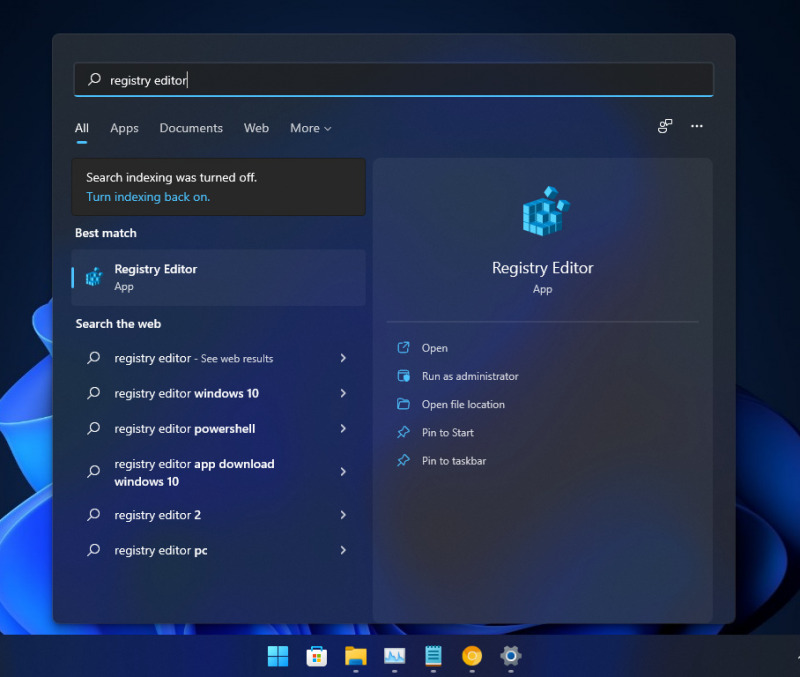The image size is (800, 677).
Task: Choose Run as administrator
Action: pyautogui.click(x=469, y=376)
